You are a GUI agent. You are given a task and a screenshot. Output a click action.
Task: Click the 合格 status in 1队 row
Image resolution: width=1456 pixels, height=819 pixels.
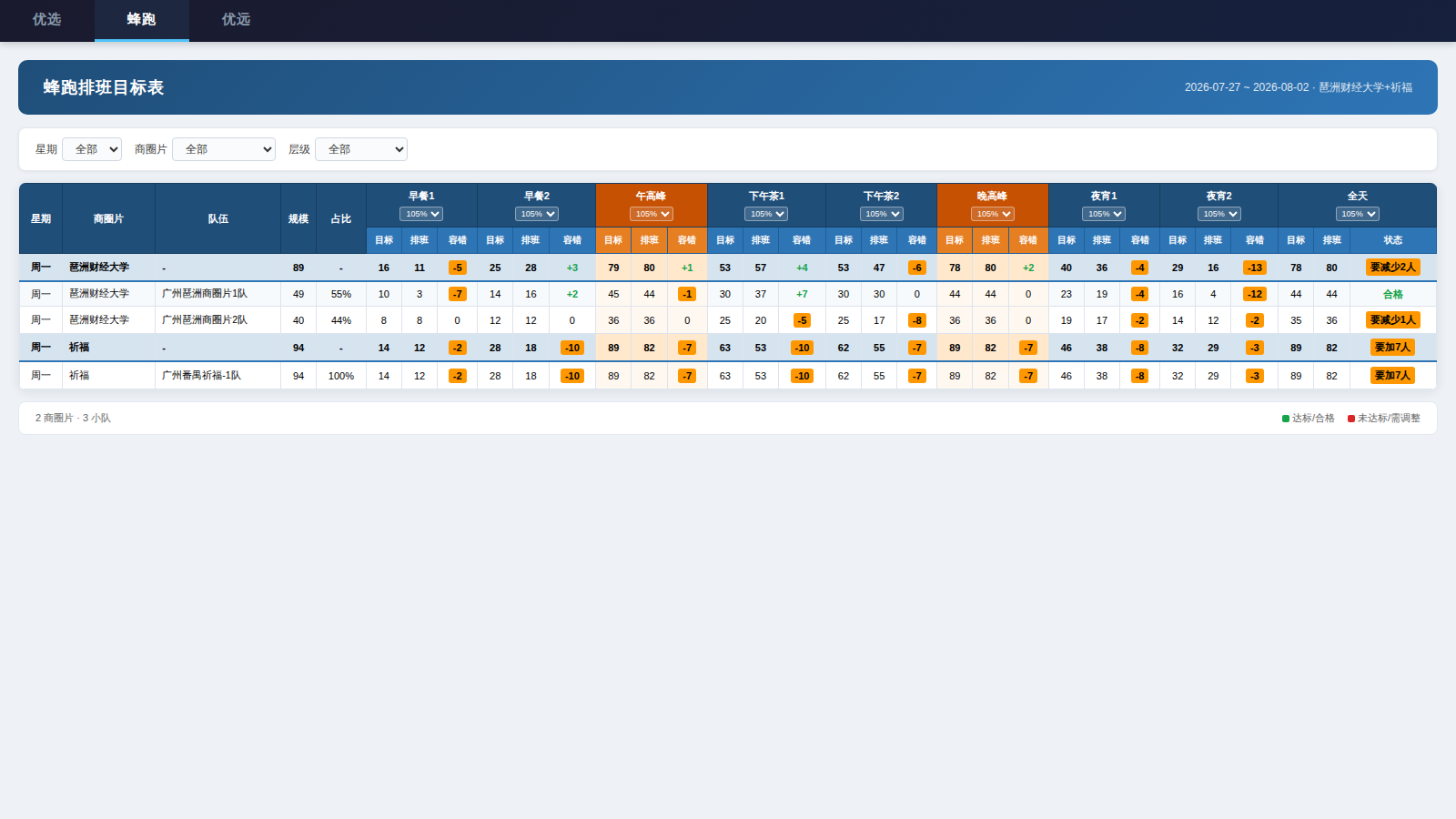point(1393,294)
